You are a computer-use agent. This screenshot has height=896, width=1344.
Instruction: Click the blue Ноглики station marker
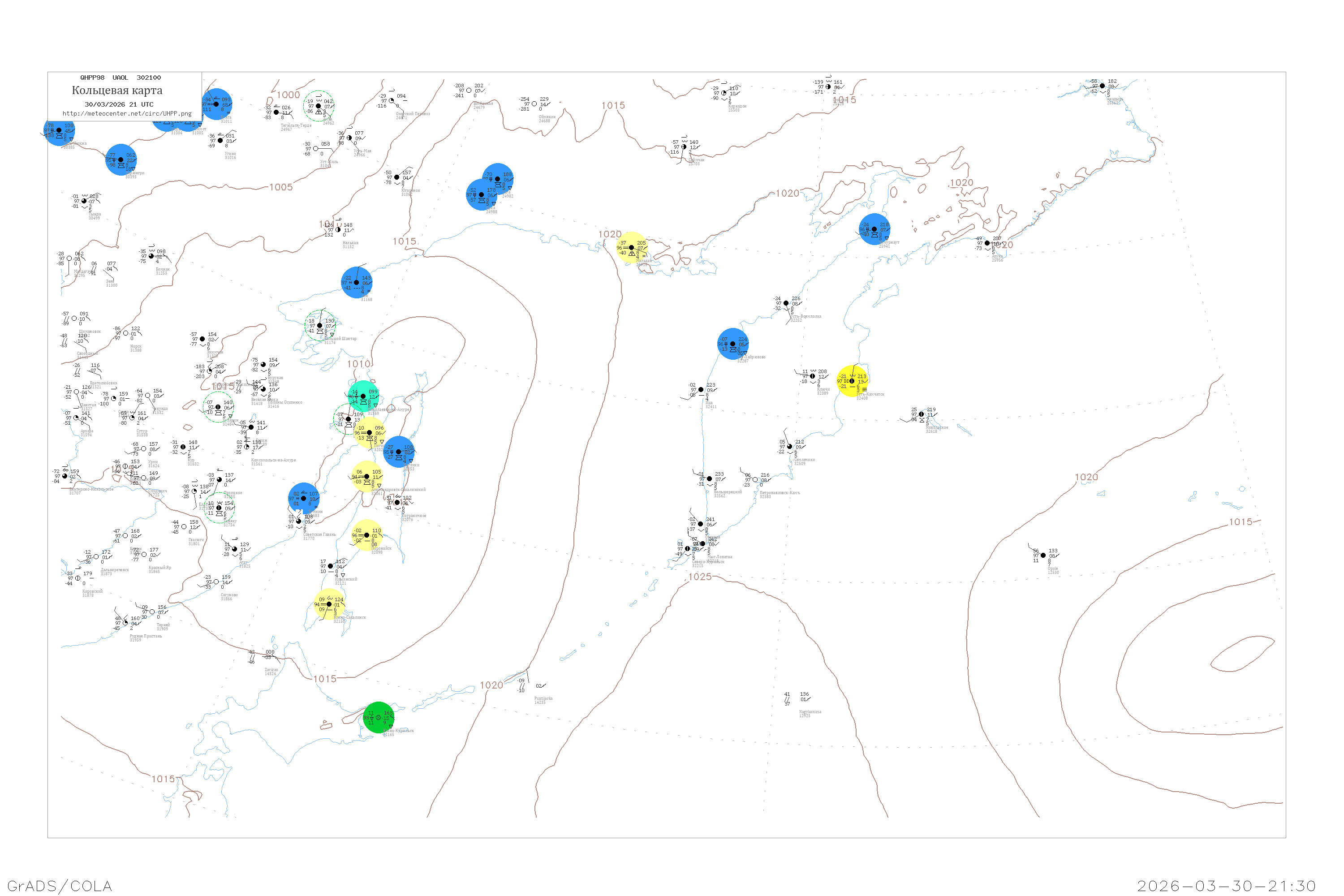click(x=398, y=452)
